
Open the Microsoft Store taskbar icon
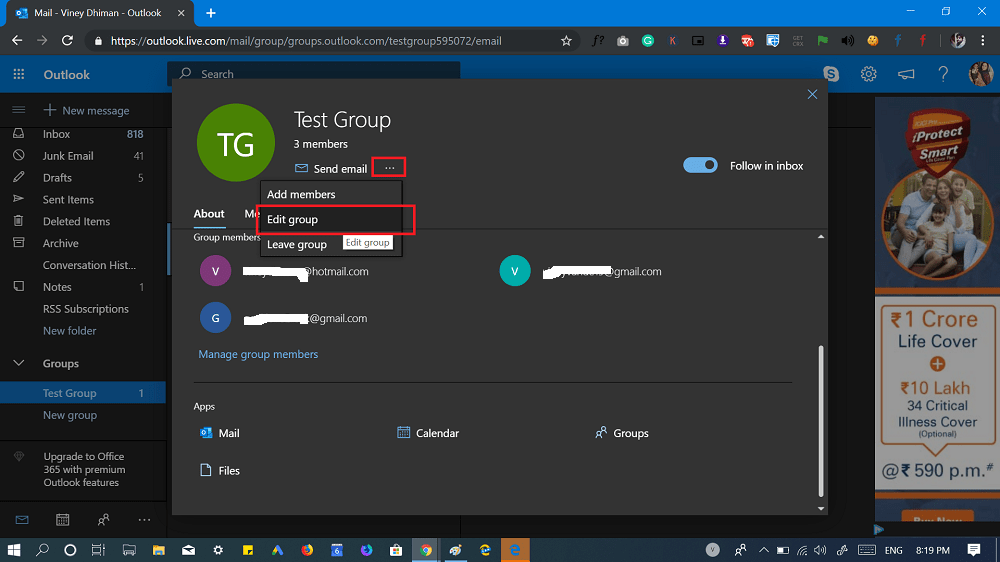395,550
